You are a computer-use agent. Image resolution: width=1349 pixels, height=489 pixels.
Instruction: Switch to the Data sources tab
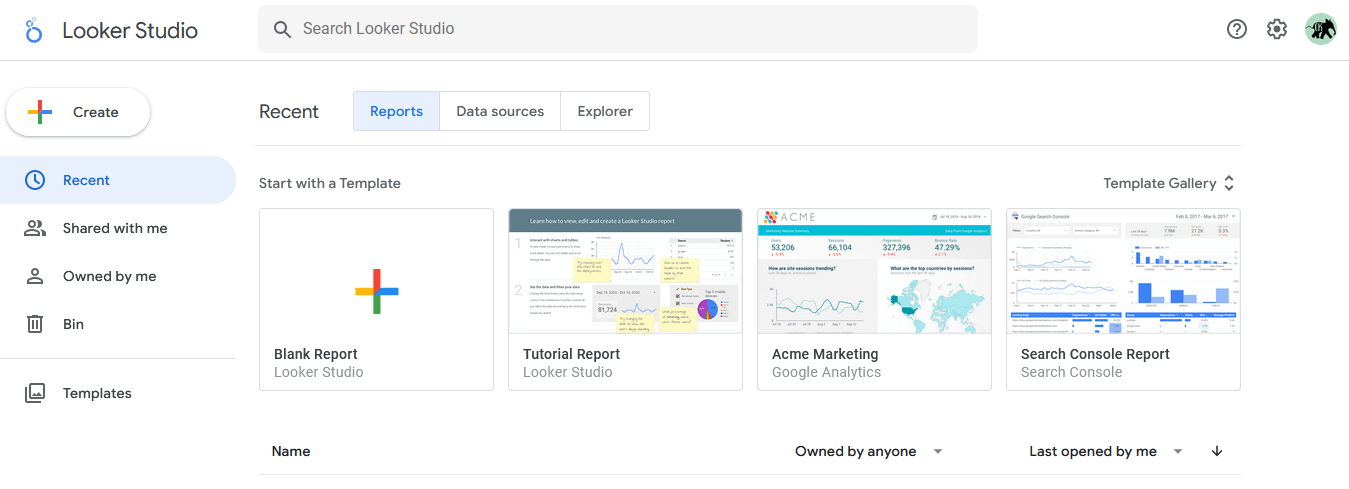(x=500, y=111)
